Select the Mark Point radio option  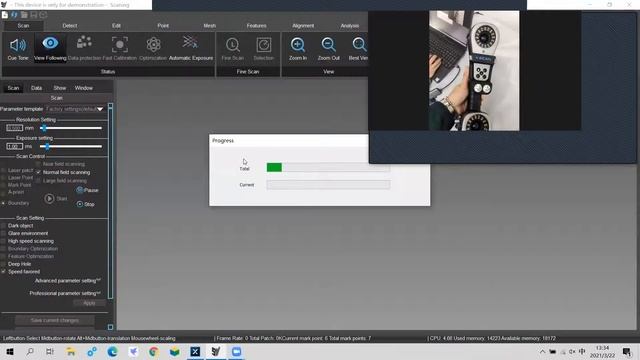(3, 185)
